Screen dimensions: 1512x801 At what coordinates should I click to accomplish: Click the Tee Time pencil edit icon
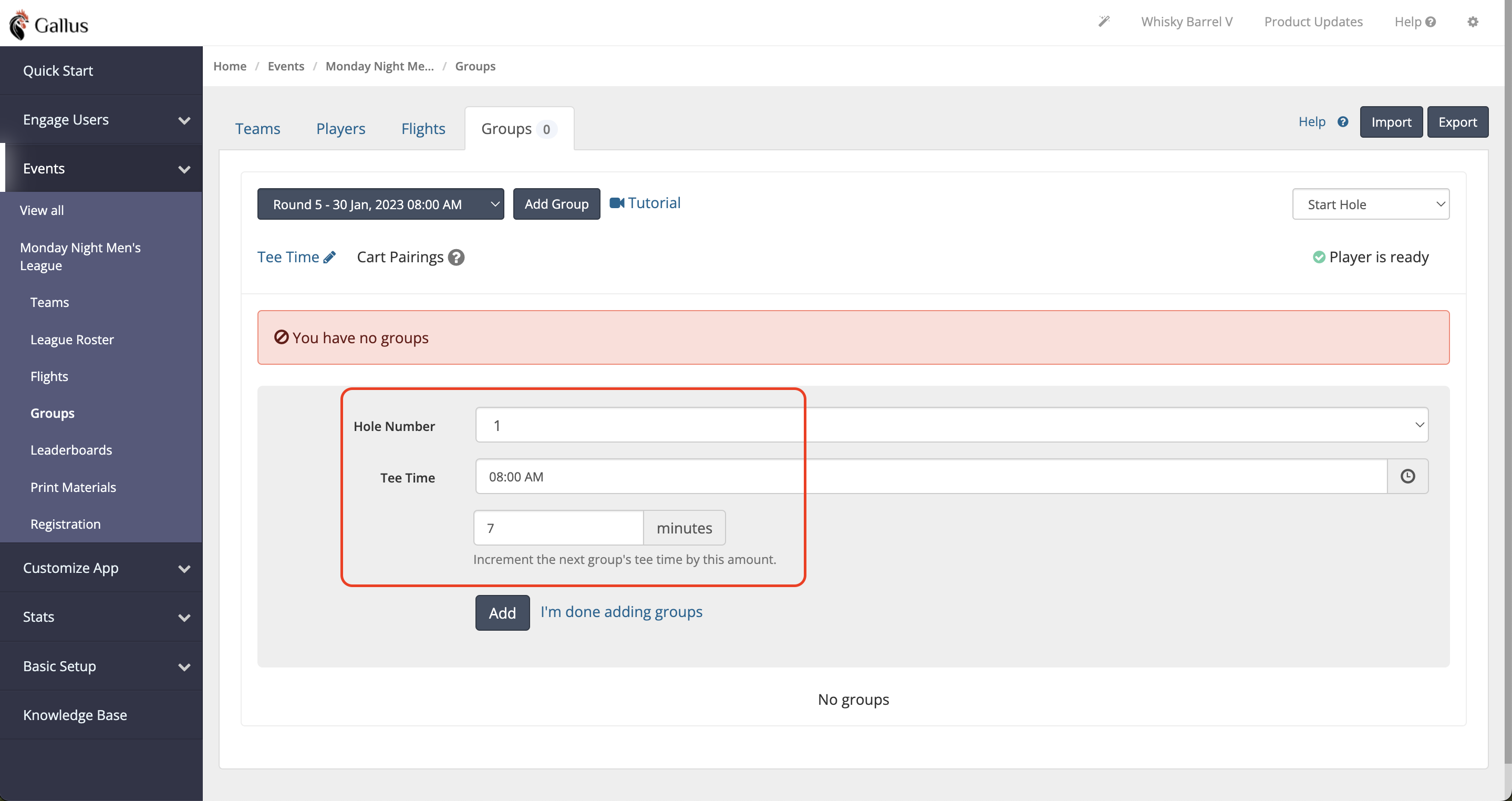coord(330,257)
